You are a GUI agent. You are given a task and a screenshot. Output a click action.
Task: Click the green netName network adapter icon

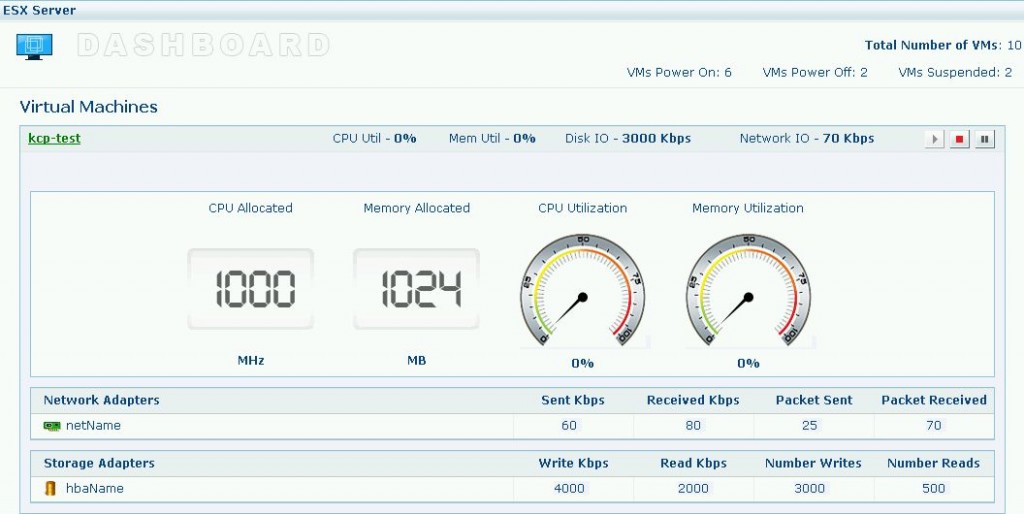click(52, 426)
